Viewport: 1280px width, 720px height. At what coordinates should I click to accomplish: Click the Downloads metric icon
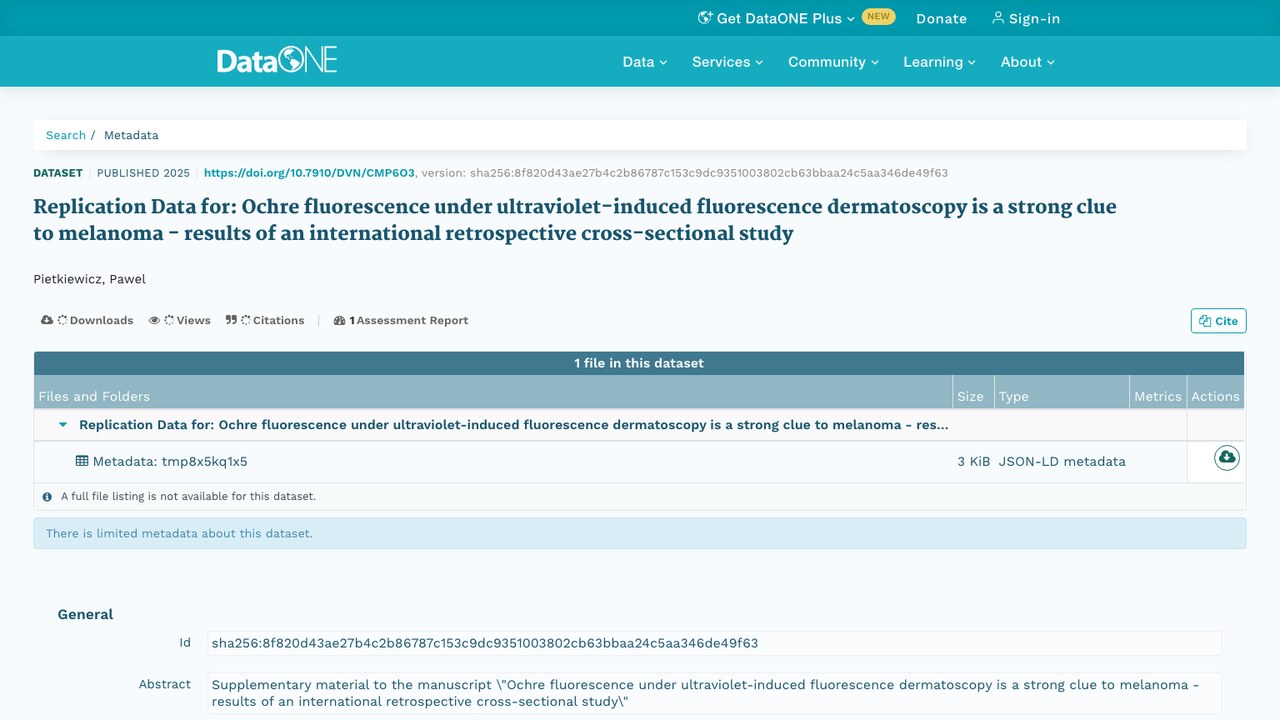point(47,320)
